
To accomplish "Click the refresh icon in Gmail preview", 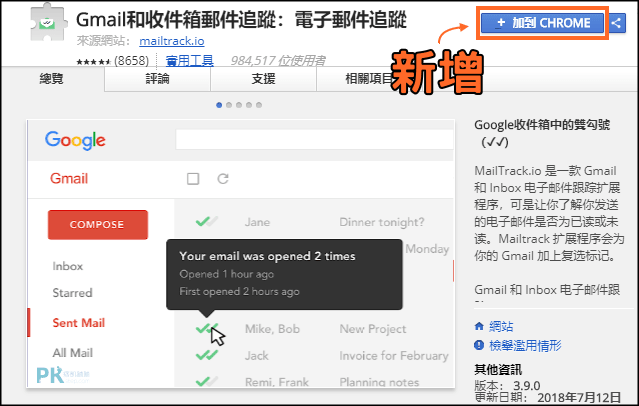I will (223, 179).
